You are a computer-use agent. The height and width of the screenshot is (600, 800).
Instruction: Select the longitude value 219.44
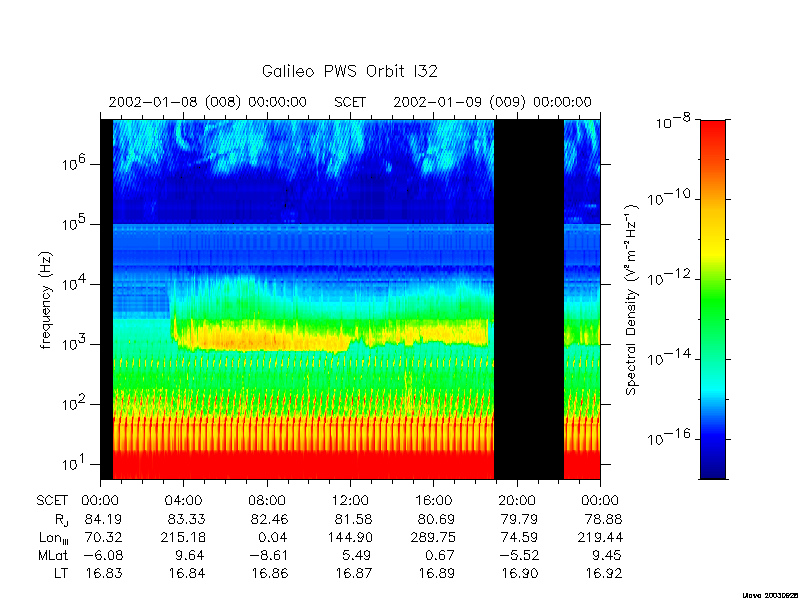click(x=600, y=537)
